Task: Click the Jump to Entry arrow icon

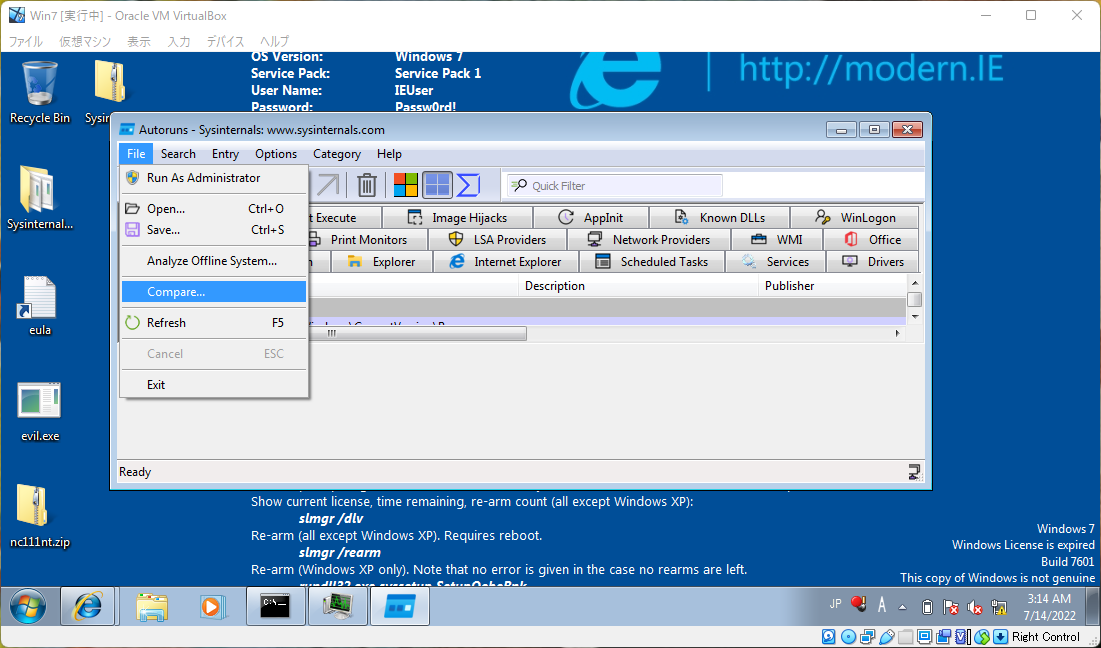Action: coord(328,185)
